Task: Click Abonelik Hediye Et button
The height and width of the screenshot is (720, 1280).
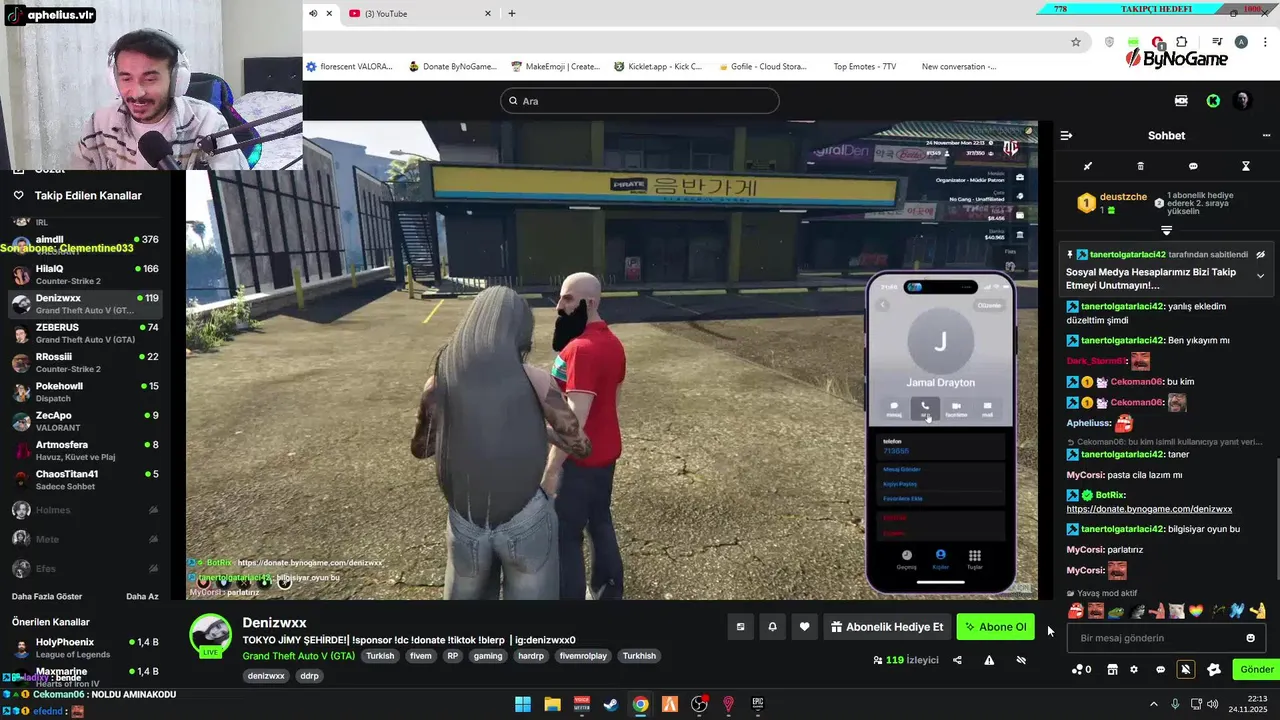Action: pyautogui.click(x=887, y=627)
